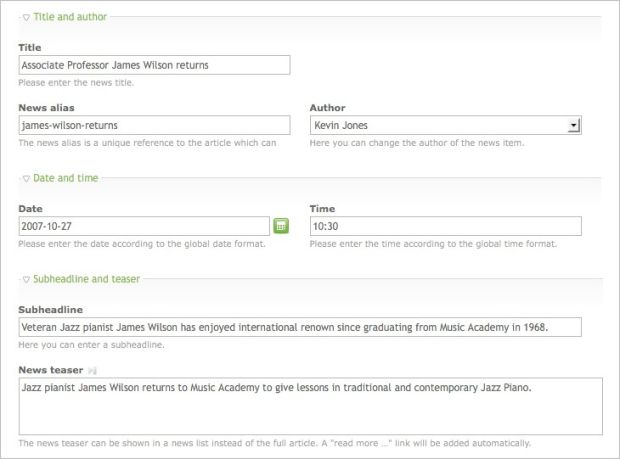The image size is (620, 459).
Task: Place cursor in the News teaser textarea
Action: pyautogui.click(x=310, y=405)
